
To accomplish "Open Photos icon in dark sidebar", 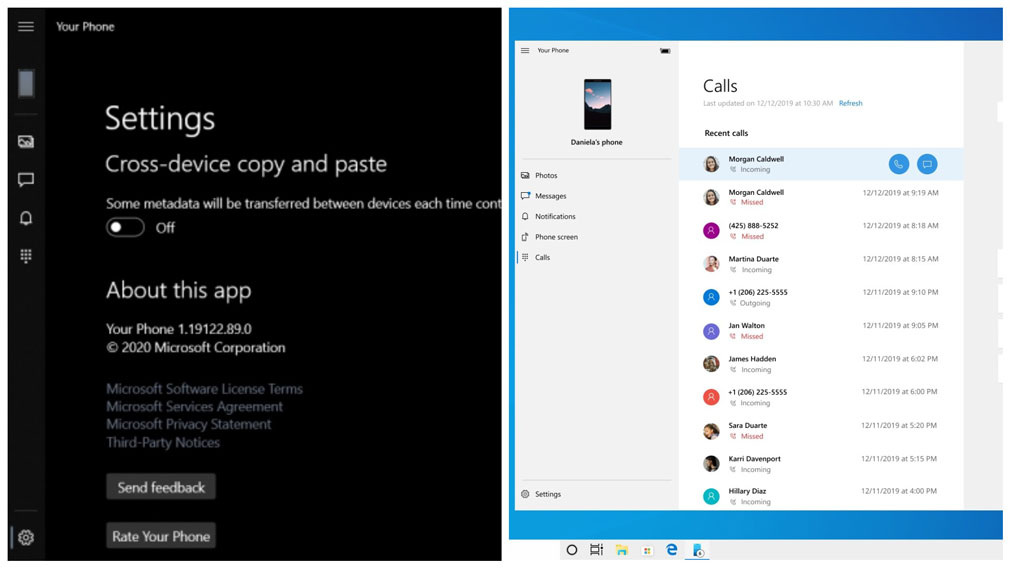I will tap(26, 142).
